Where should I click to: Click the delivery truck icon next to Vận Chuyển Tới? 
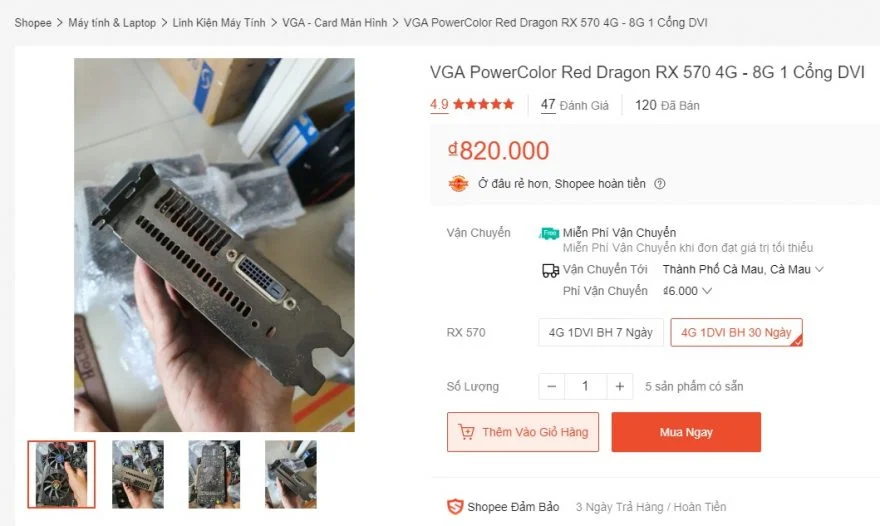550,271
